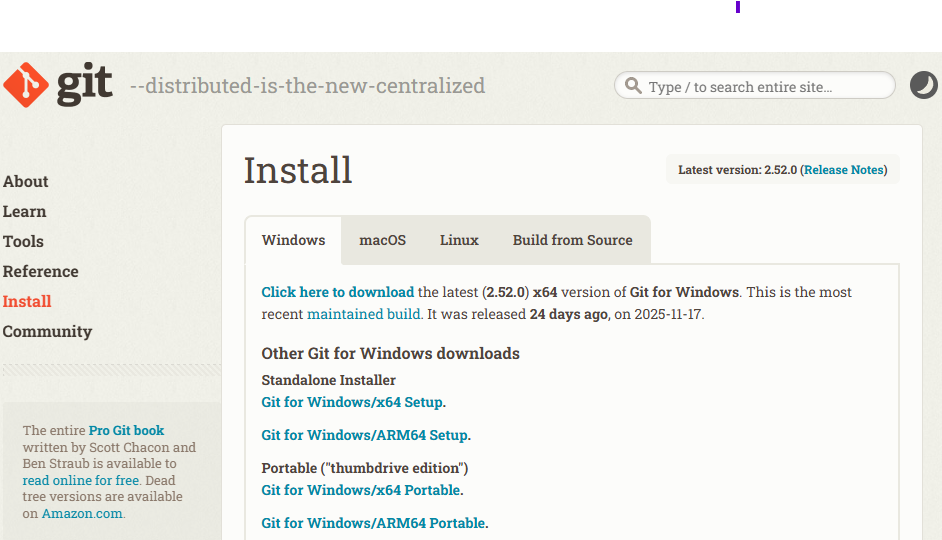Screen dimensions: 942x540
Task: Click the magnifying glass search icon
Action: pyautogui.click(x=633, y=85)
